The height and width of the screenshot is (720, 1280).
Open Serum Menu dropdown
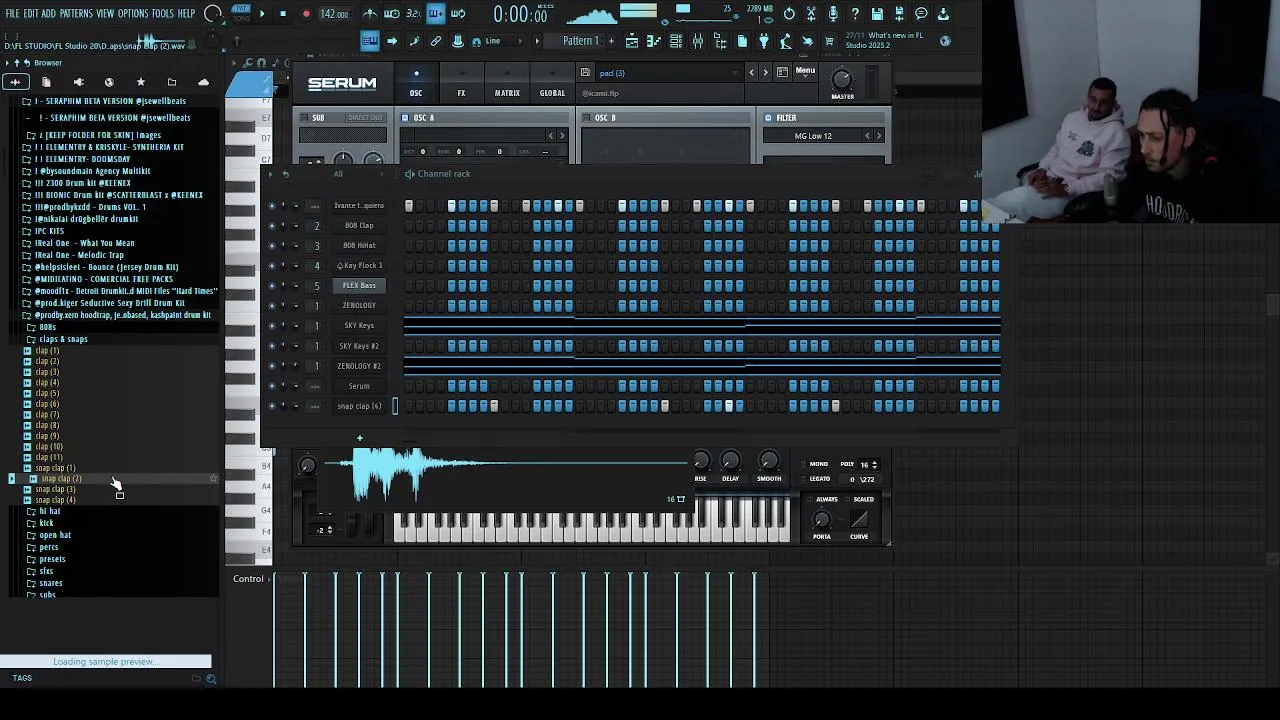click(805, 71)
